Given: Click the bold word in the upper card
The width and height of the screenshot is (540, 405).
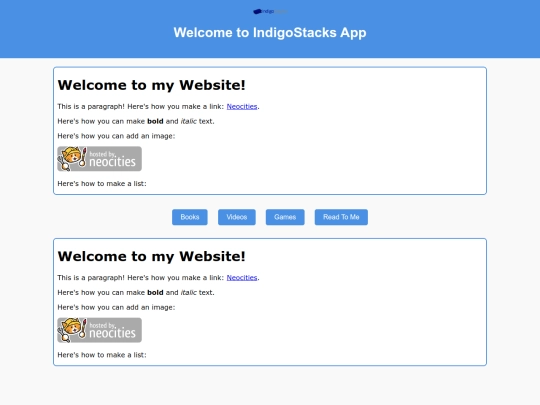Looking at the screenshot, I should click(155, 121).
